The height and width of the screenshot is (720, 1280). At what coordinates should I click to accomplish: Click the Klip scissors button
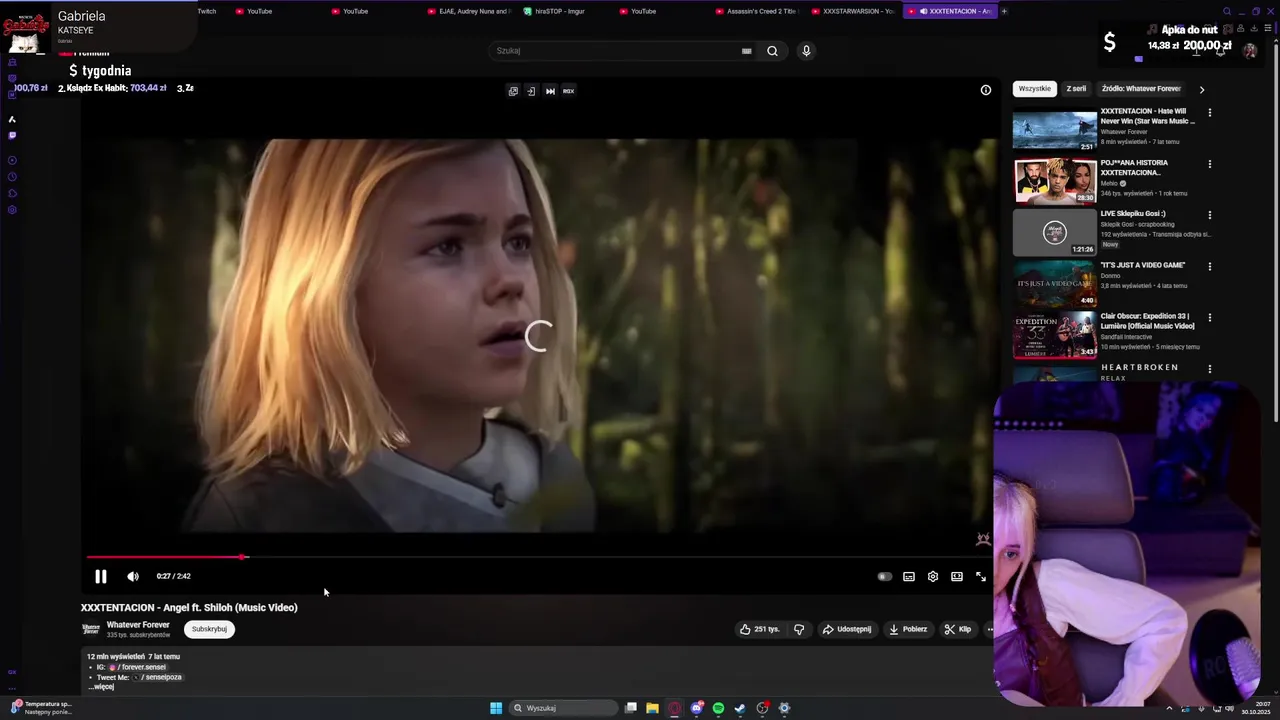(x=957, y=629)
